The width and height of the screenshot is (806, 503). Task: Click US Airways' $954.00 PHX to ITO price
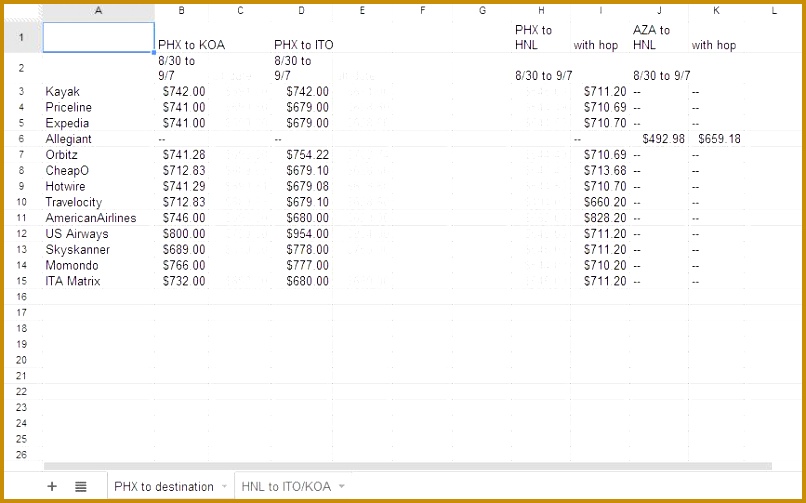click(x=307, y=234)
